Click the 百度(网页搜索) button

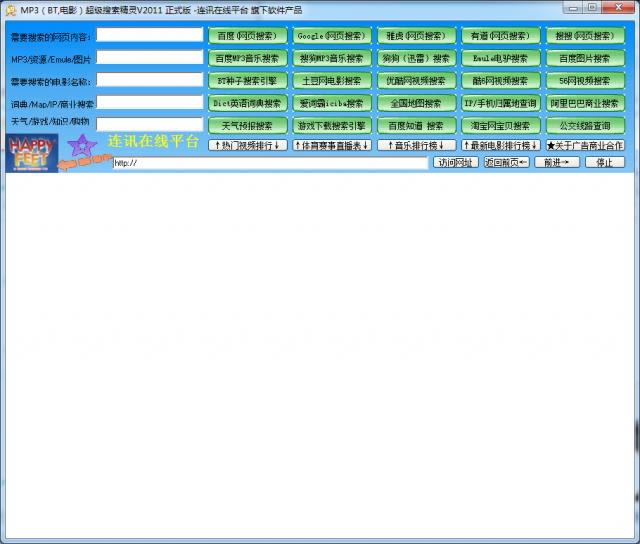pyautogui.click(x=247, y=36)
